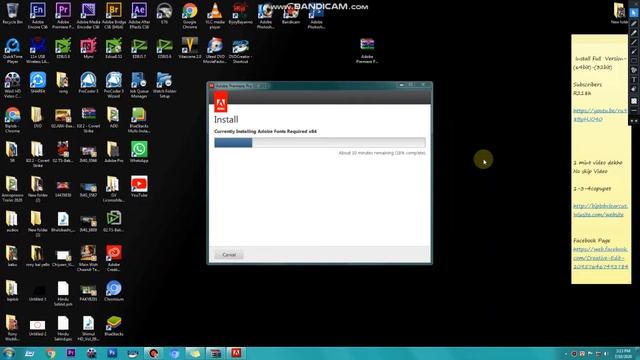This screenshot has height=360, width=640.
Task: Click the minutes remaining status text
Action: (382, 153)
